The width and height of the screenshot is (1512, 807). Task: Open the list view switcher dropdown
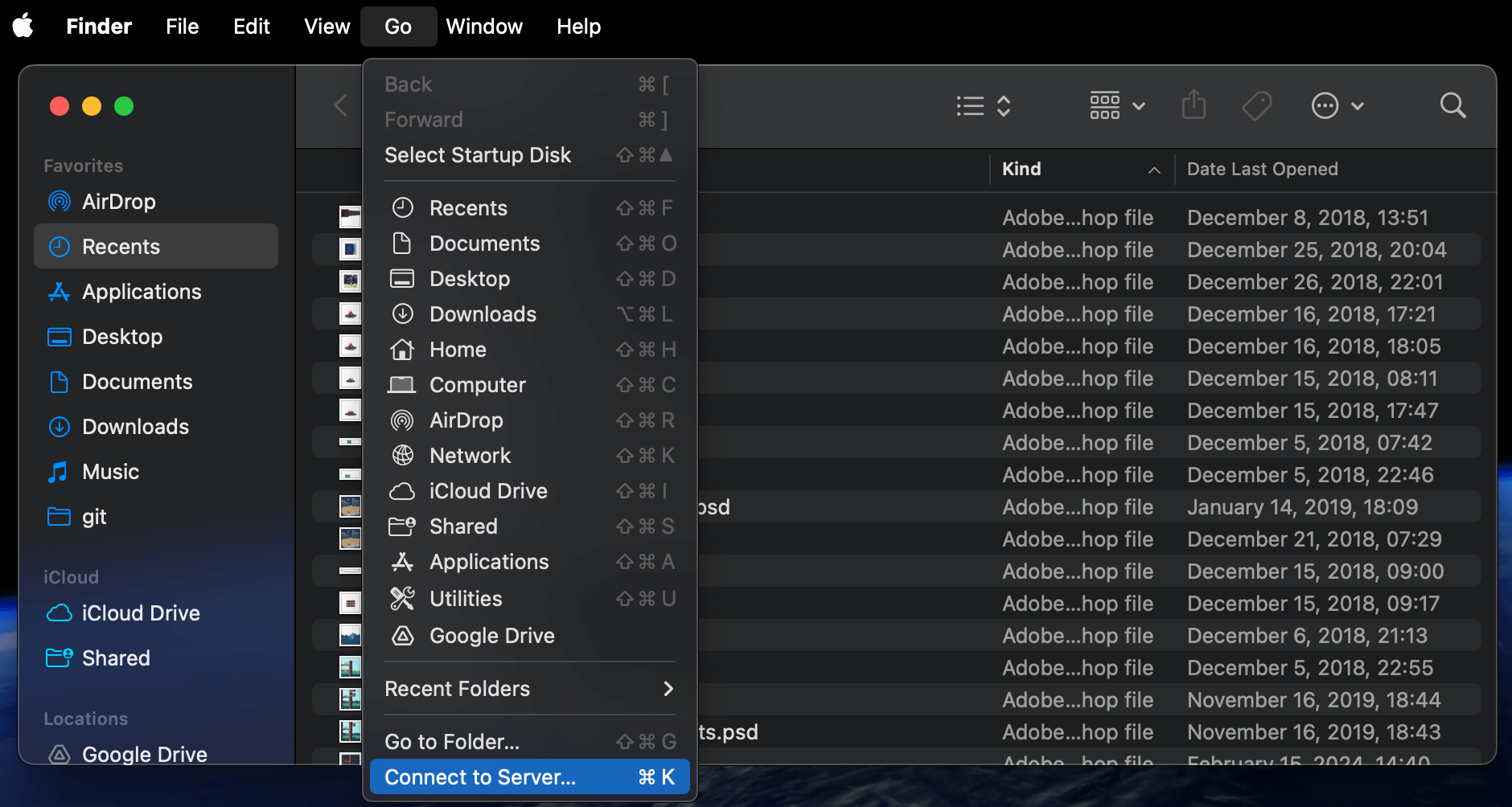984,105
